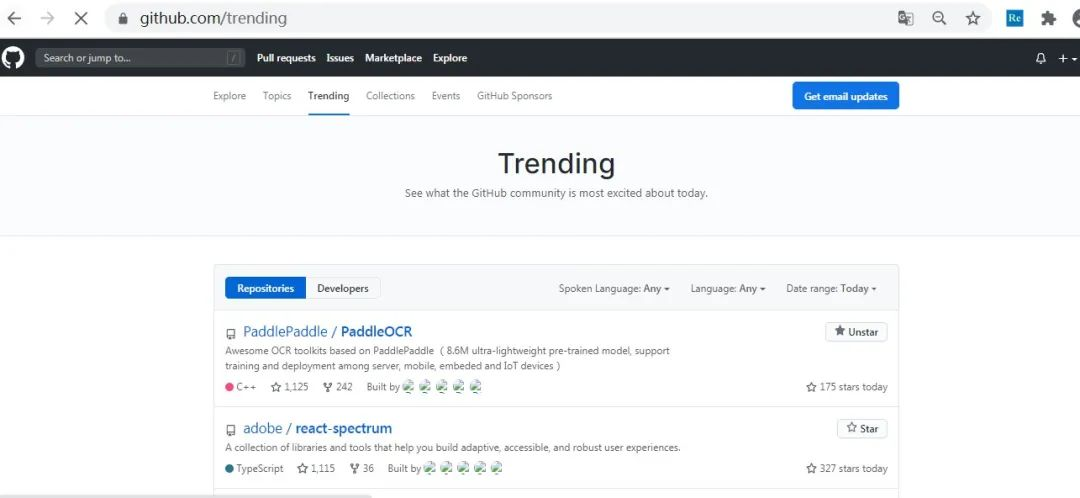Switch to the Developers view

pos(343,288)
